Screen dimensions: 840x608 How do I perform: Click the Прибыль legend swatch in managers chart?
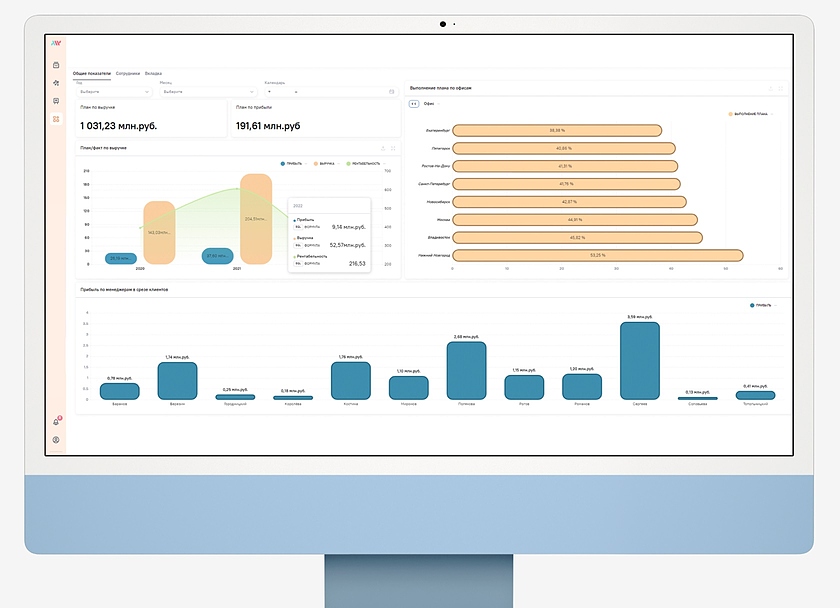point(752,304)
